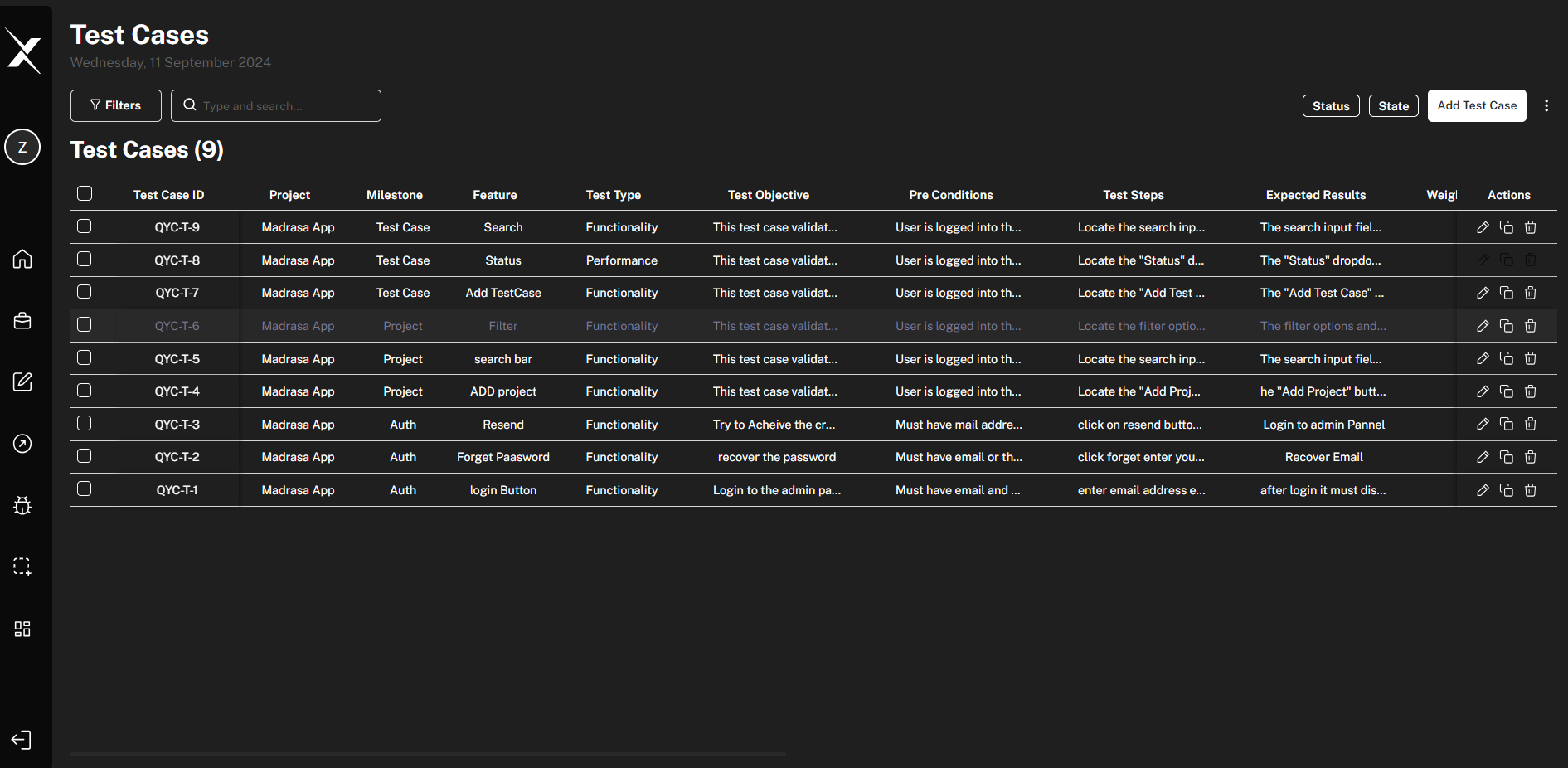Delete test case QYC-T-1
The height and width of the screenshot is (768, 1568).
coord(1531,490)
